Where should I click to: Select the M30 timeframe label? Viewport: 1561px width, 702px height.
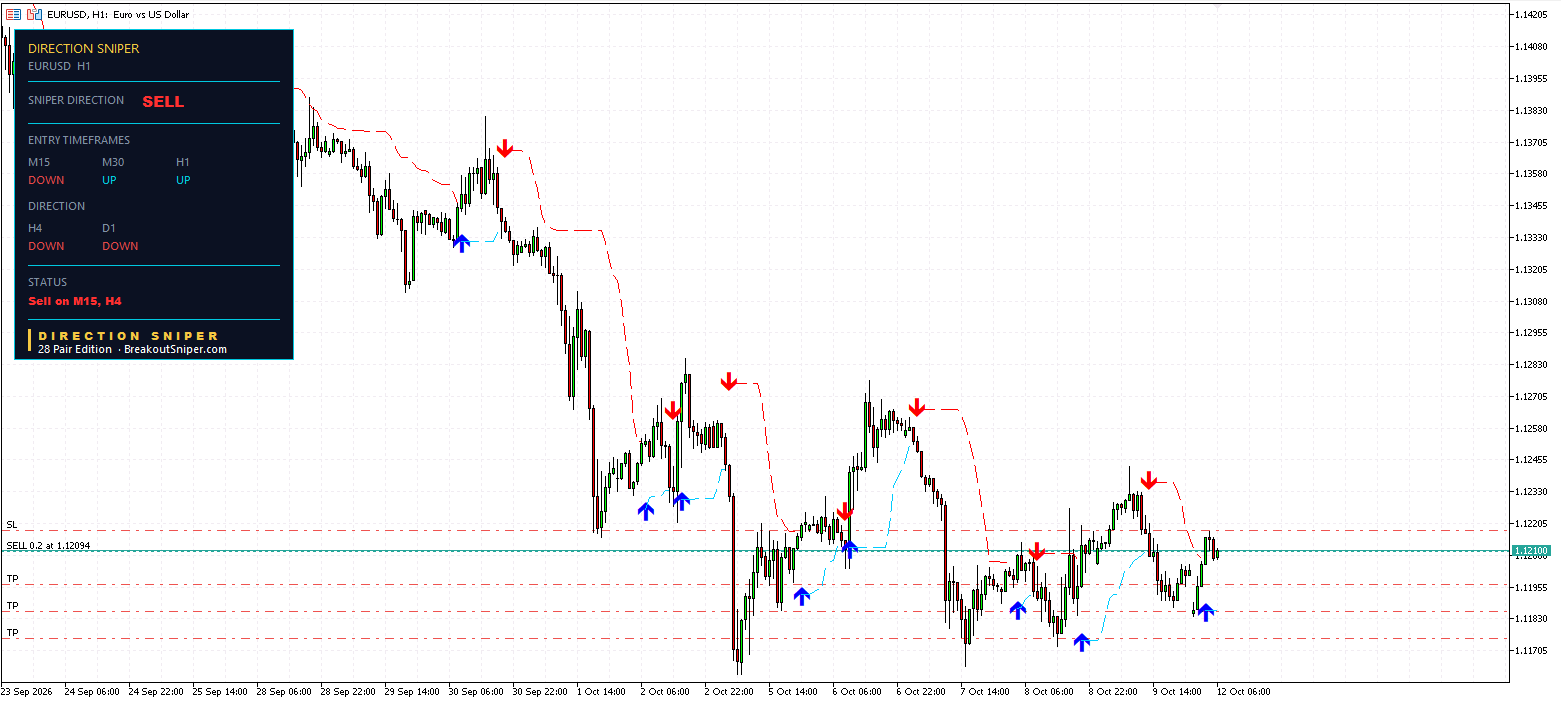114,162
